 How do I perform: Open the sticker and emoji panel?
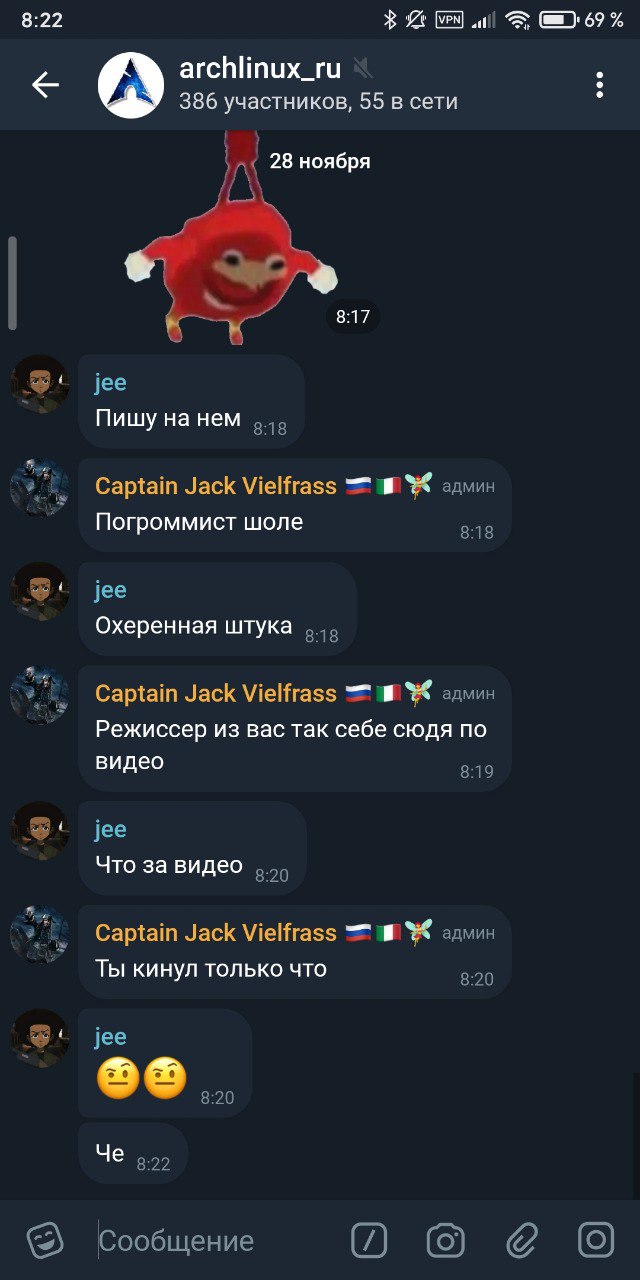pyautogui.click(x=45, y=1241)
